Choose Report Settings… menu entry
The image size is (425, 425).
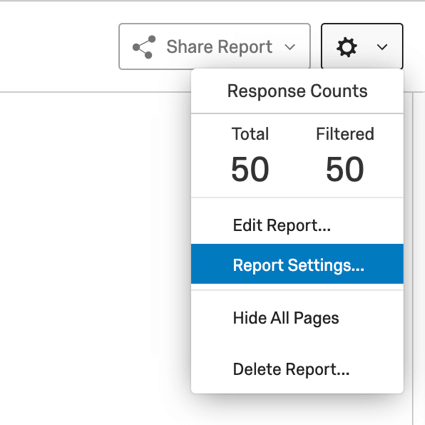297,264
